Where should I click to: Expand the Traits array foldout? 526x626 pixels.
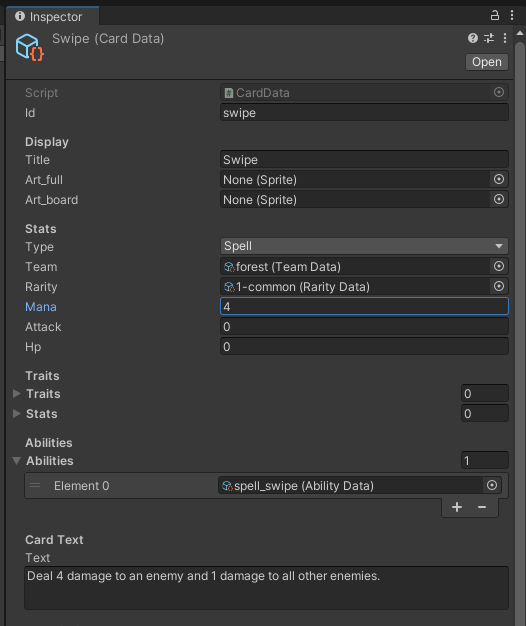16,394
